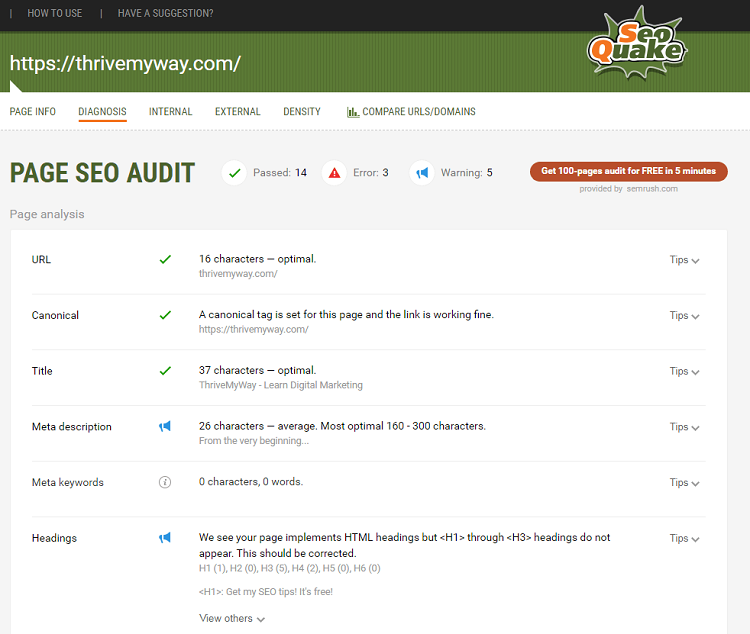Open the Density tab

point(302,111)
